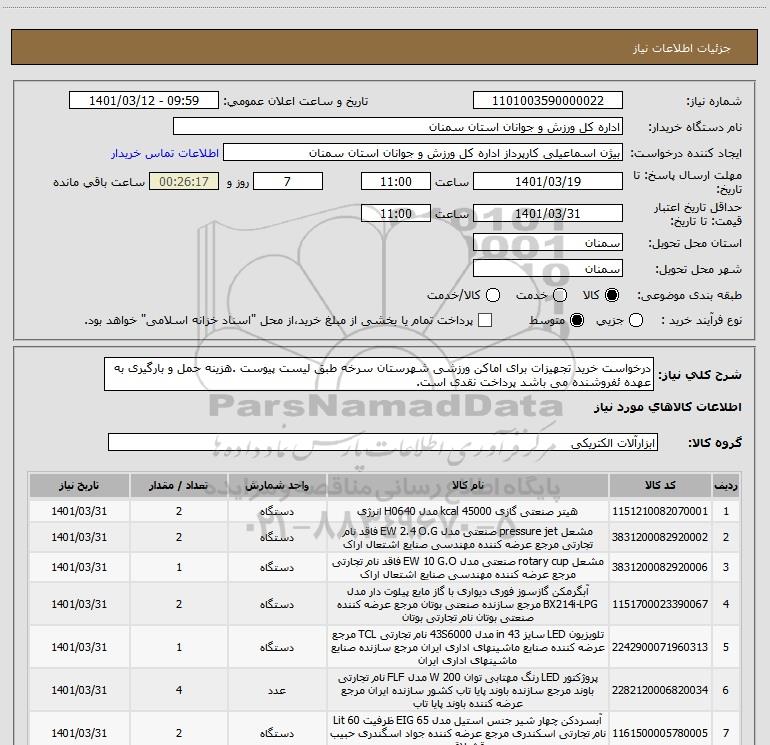Click industrial gas heater item name

[468, 511]
